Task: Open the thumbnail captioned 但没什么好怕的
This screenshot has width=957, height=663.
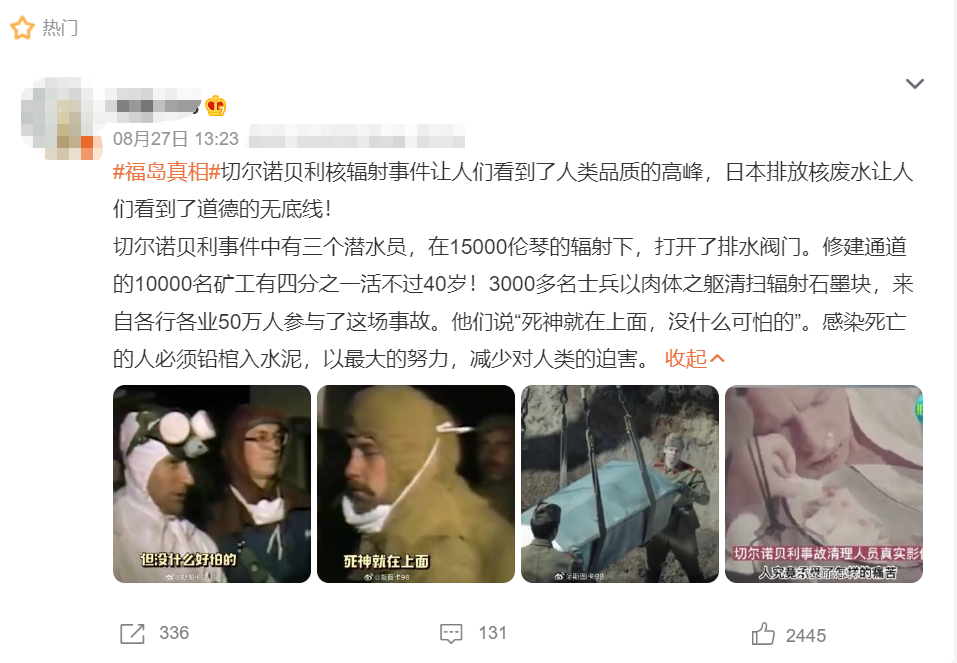Action: (212, 484)
